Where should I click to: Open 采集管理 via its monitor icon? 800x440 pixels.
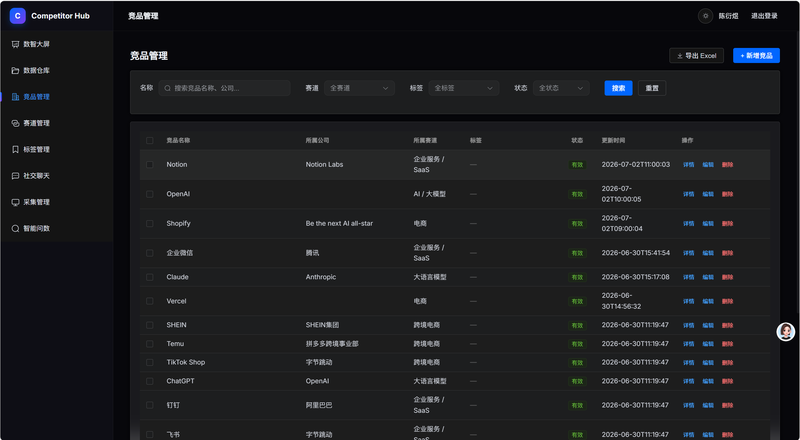tap(15, 202)
